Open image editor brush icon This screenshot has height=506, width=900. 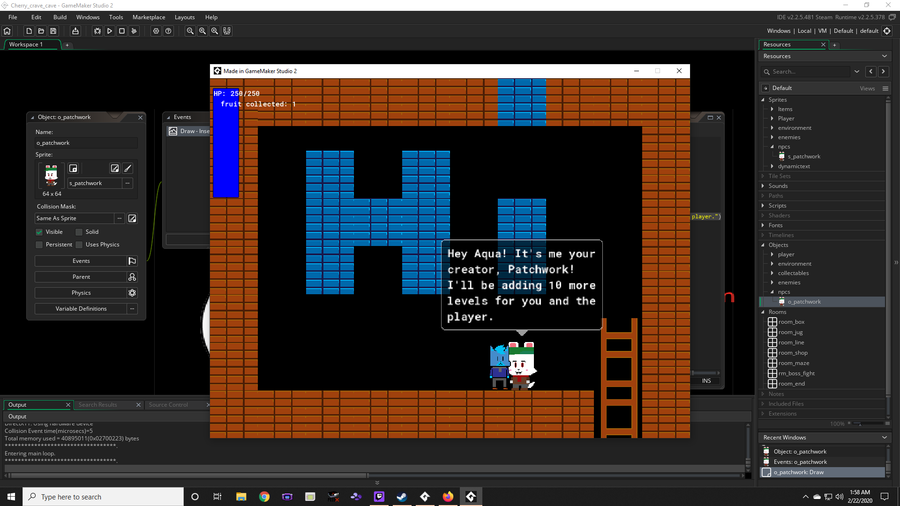click(128, 168)
